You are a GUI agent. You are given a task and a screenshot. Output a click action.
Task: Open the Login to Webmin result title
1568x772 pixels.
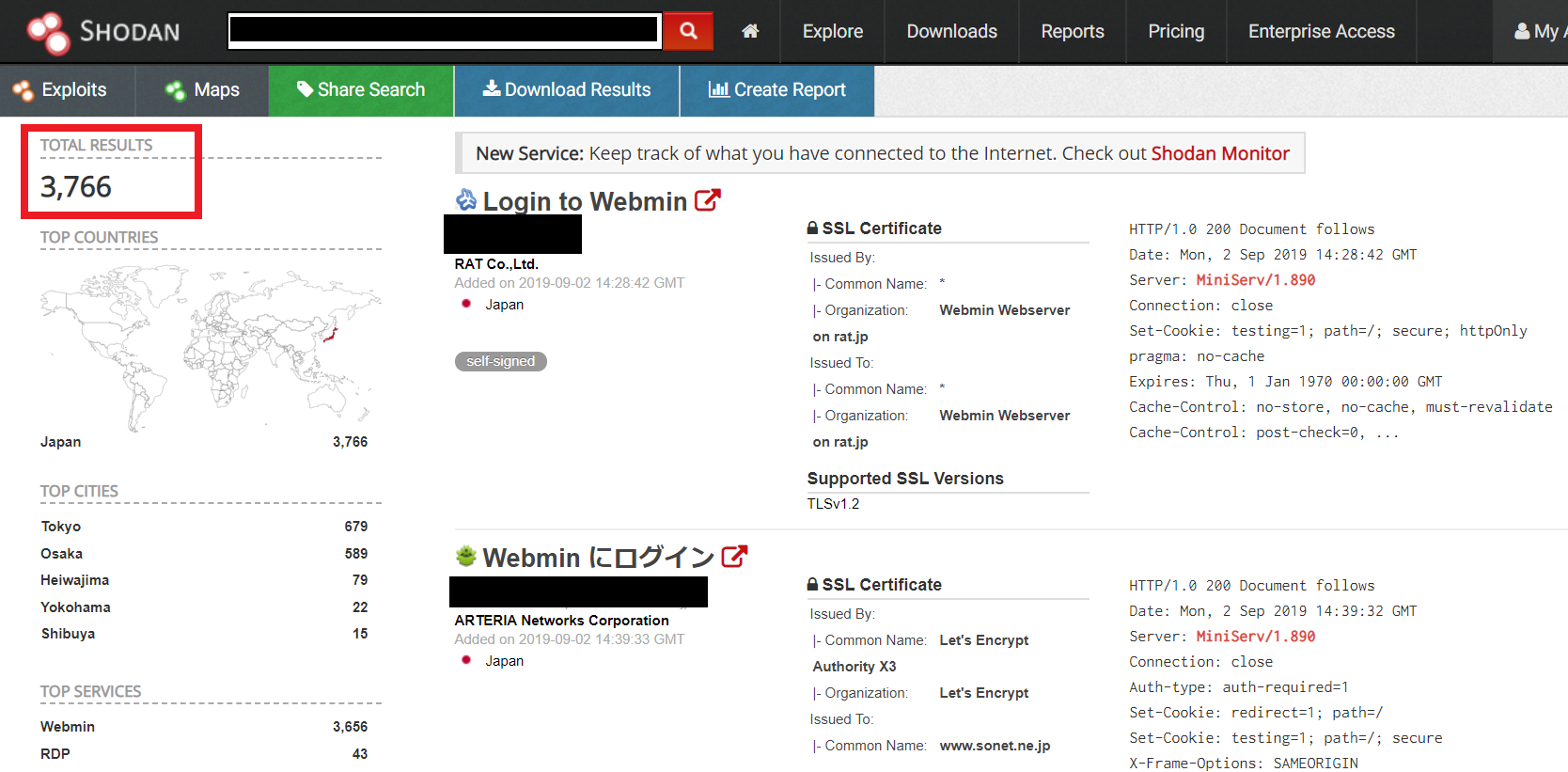[585, 201]
